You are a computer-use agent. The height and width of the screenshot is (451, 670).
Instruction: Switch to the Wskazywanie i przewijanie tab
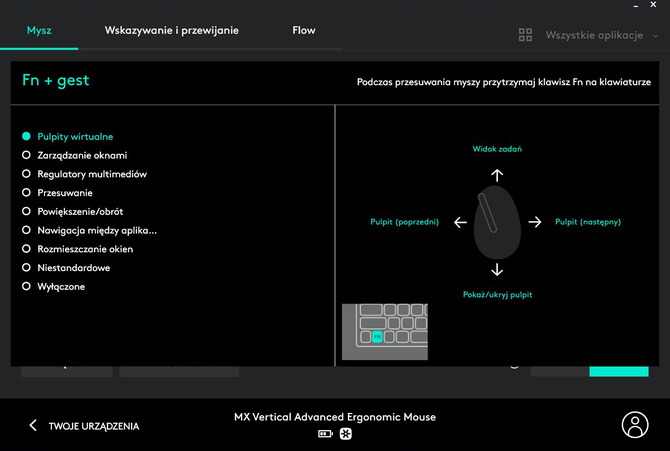point(172,30)
